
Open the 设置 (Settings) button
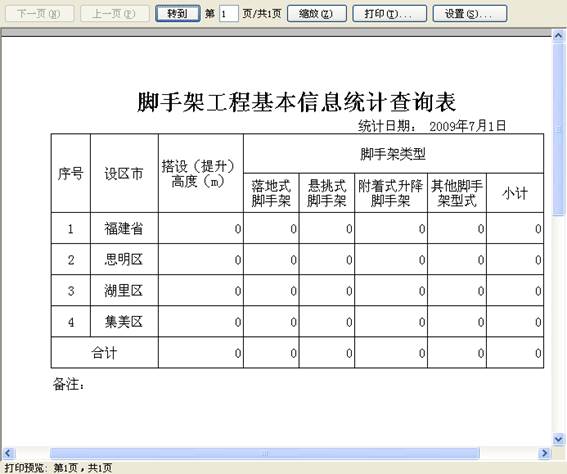click(x=470, y=14)
